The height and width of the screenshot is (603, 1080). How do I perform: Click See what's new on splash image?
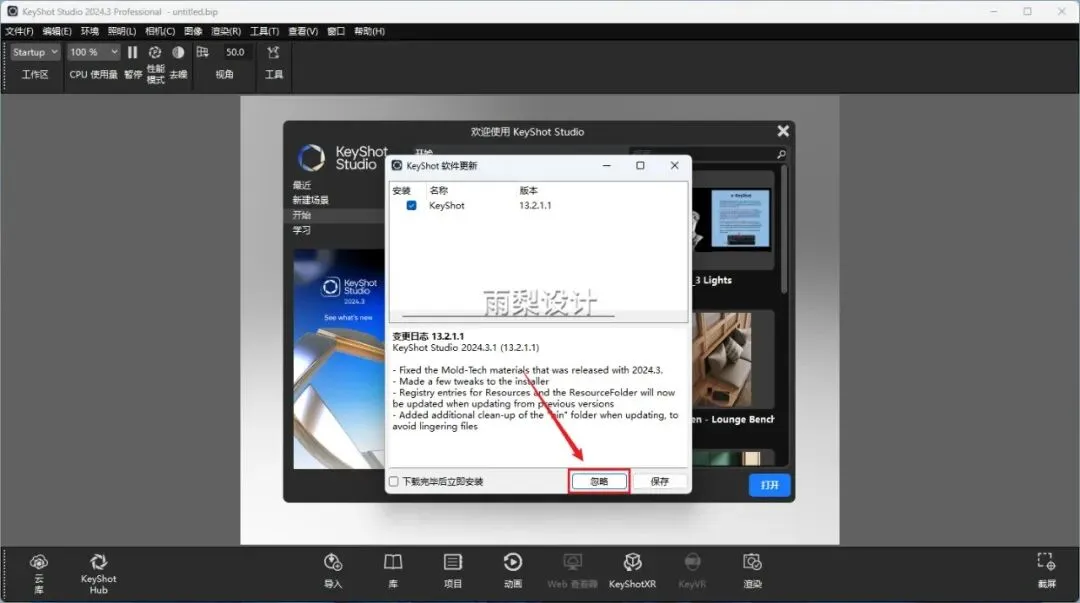pyautogui.click(x=348, y=318)
